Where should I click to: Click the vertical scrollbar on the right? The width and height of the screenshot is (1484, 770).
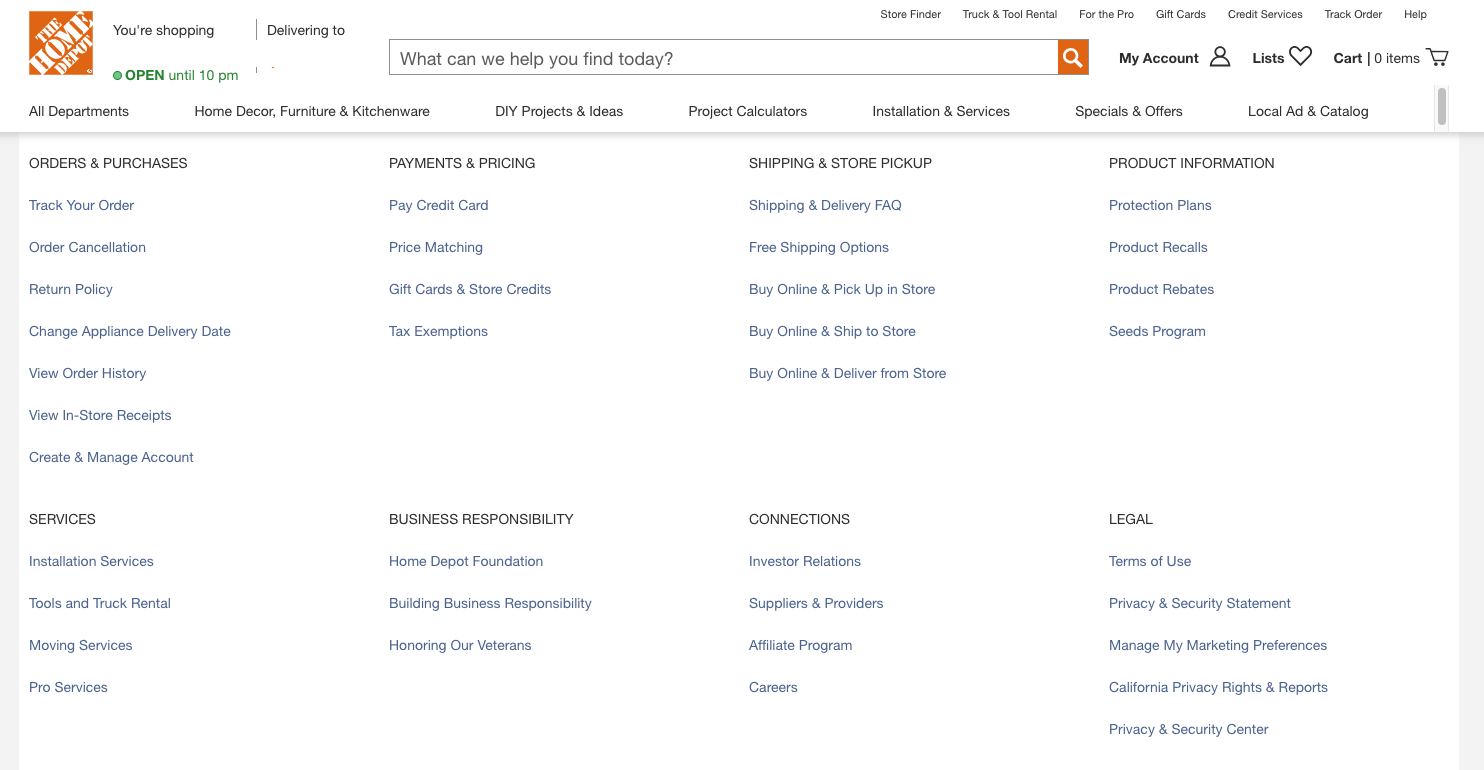pos(1441,107)
